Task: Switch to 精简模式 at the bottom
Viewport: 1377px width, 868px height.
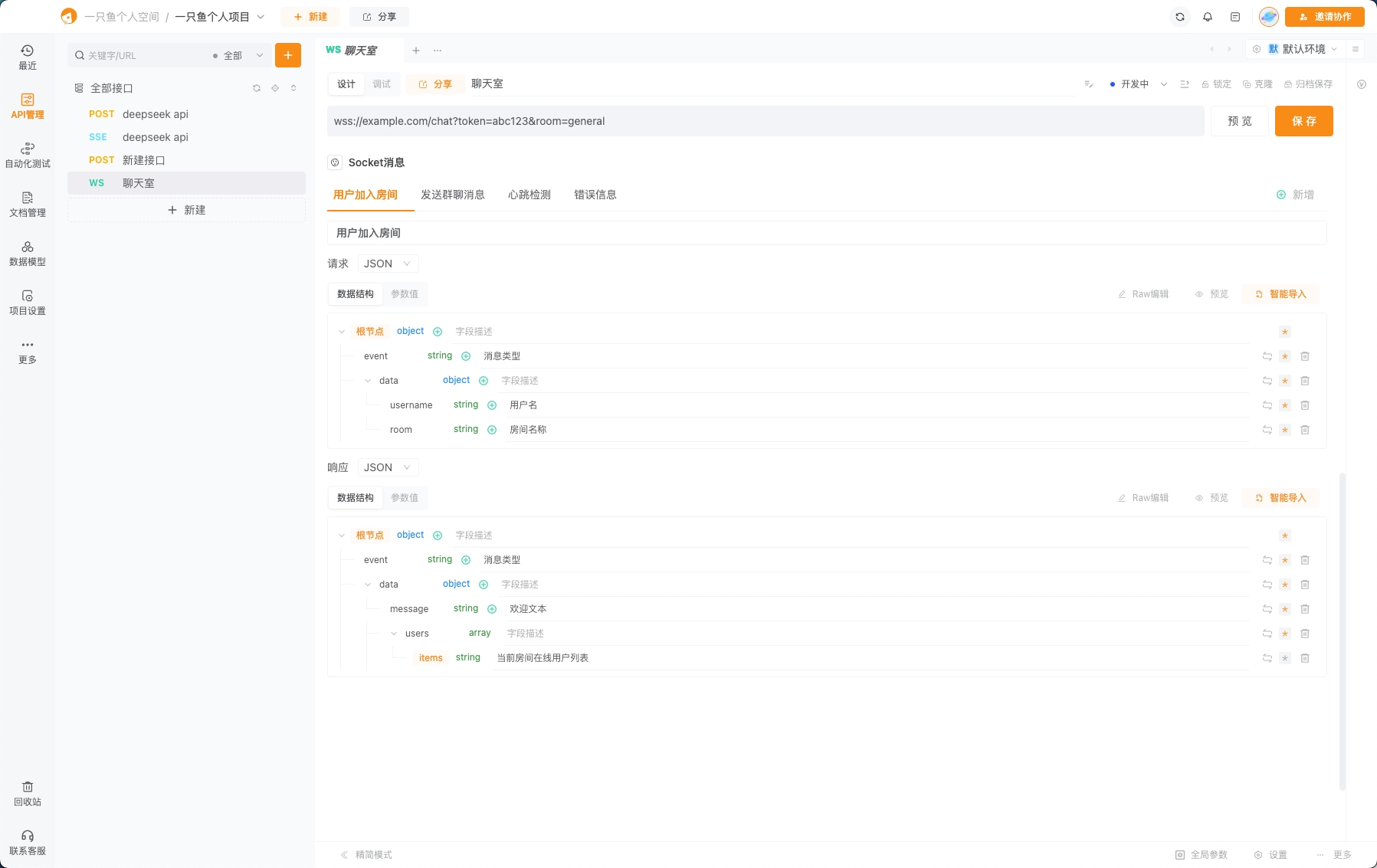Action: (x=366, y=855)
